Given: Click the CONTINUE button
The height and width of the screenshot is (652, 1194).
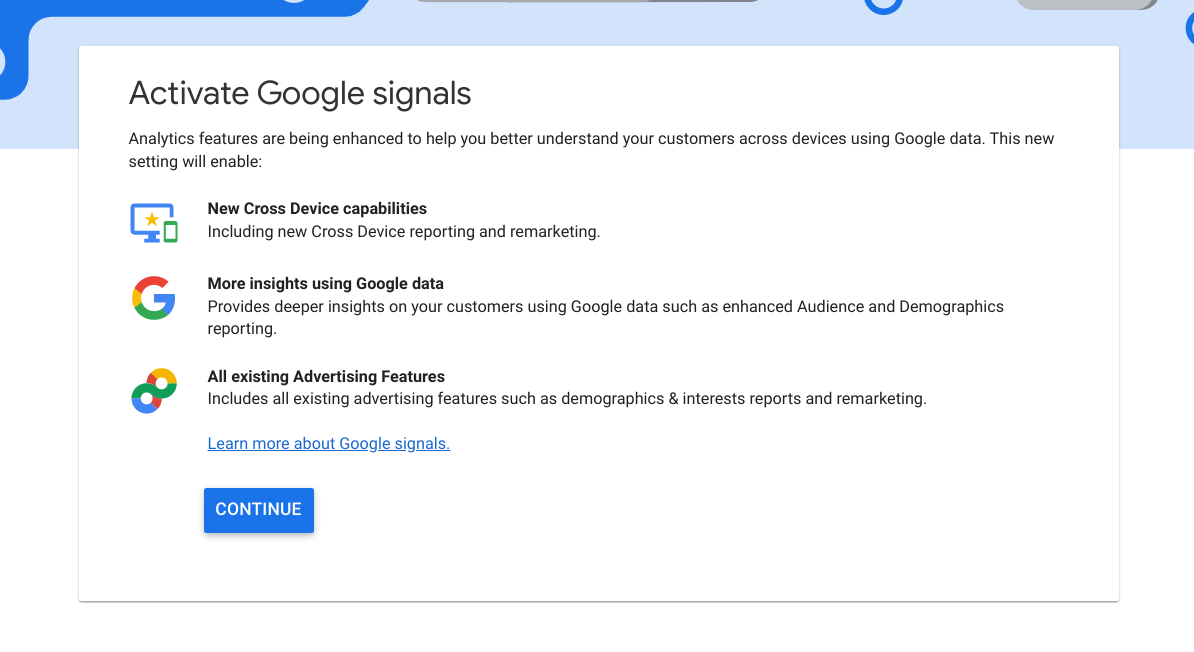Looking at the screenshot, I should point(258,510).
